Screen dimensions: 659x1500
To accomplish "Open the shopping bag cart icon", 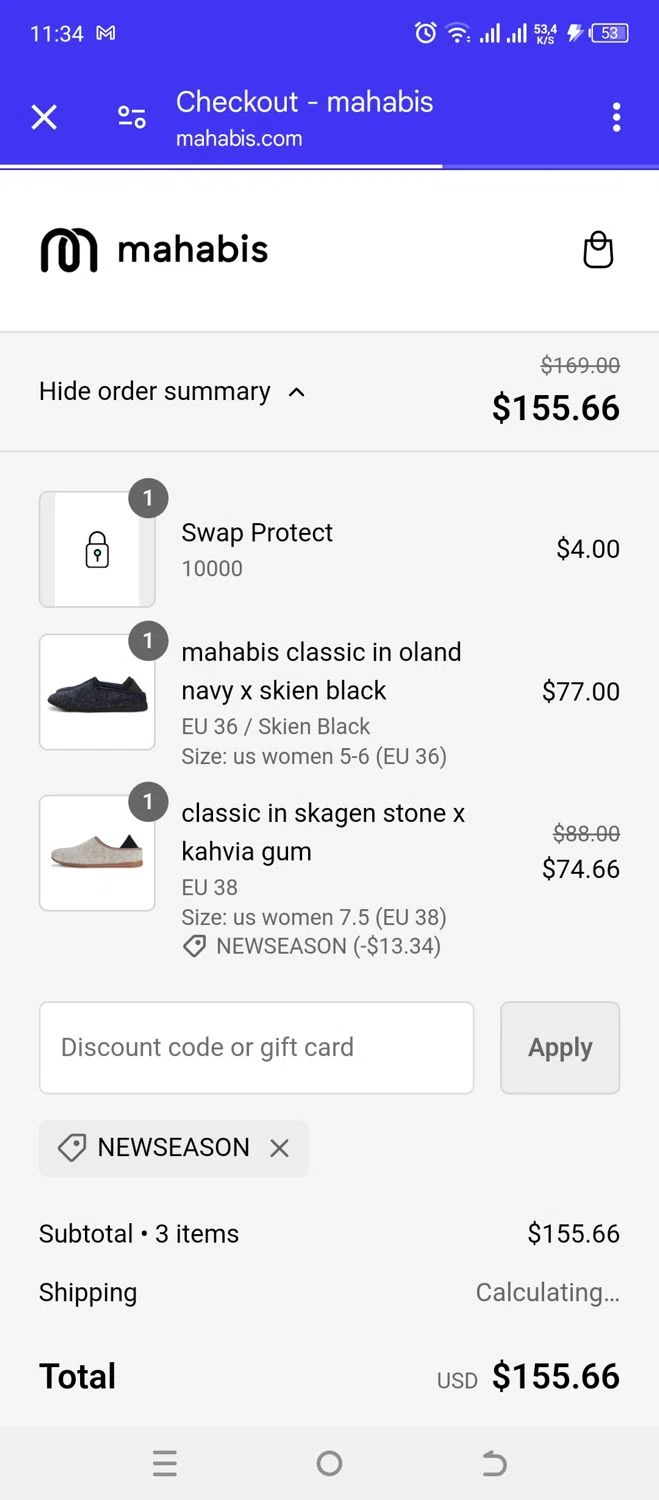I will (x=598, y=250).
